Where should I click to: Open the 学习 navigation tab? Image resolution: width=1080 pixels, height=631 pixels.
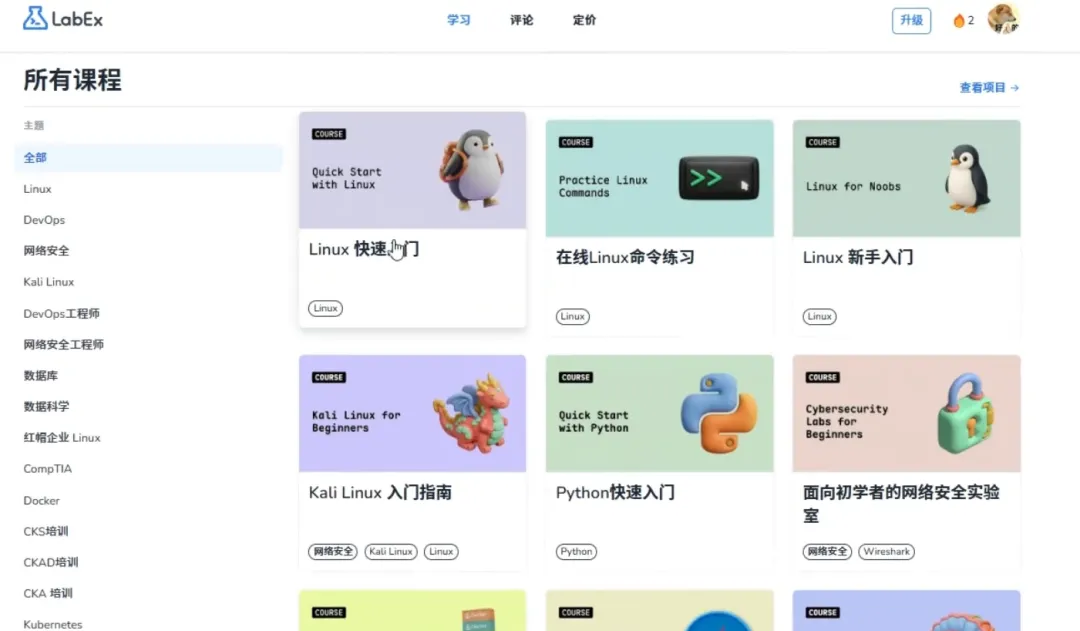click(x=459, y=20)
